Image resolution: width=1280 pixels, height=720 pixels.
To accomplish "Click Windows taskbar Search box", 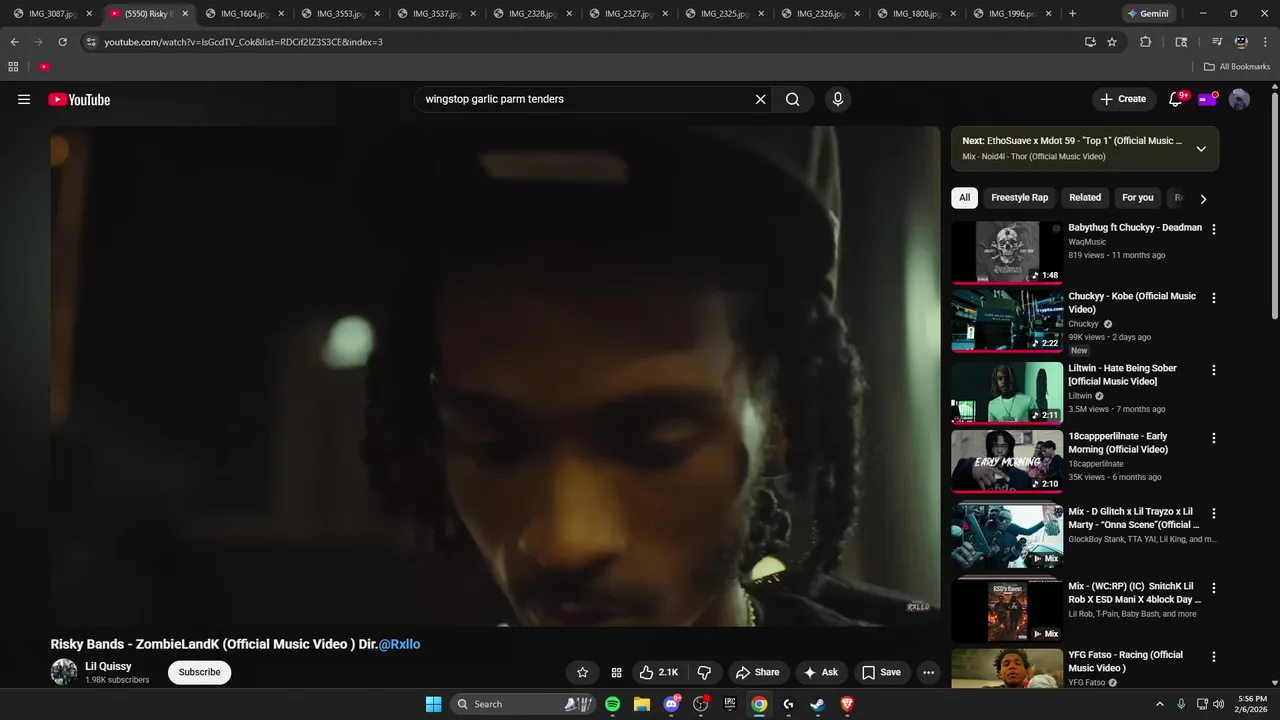I will pyautogui.click(x=524, y=704).
